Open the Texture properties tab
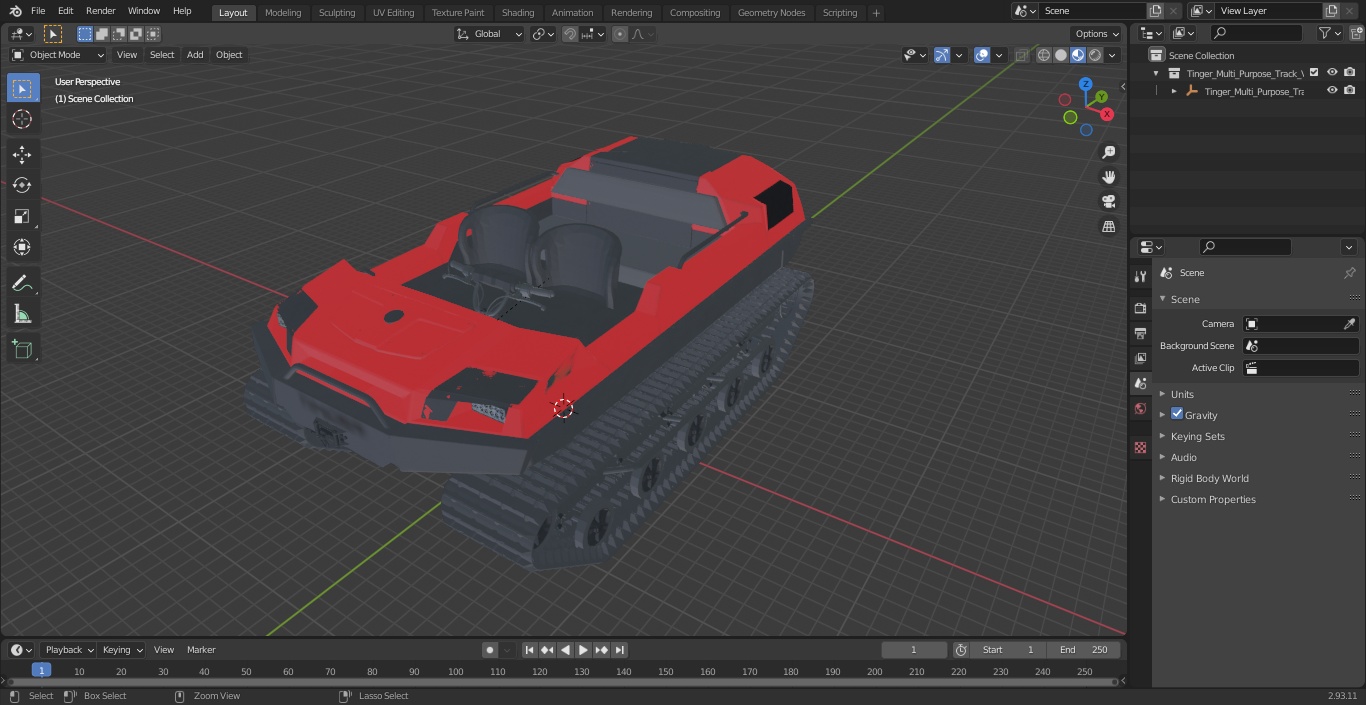Viewport: 1366px width, 705px height. point(1140,447)
